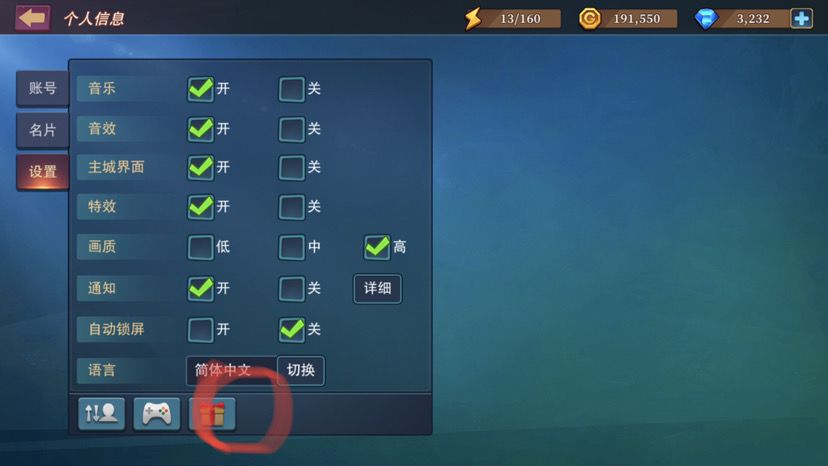
Task: Switch to the 名片 tab
Action: (x=42, y=130)
